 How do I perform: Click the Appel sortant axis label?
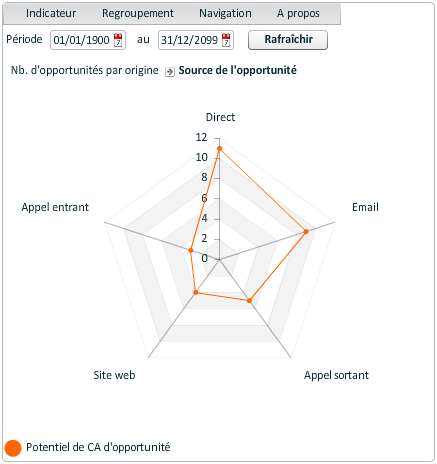[x=336, y=375]
